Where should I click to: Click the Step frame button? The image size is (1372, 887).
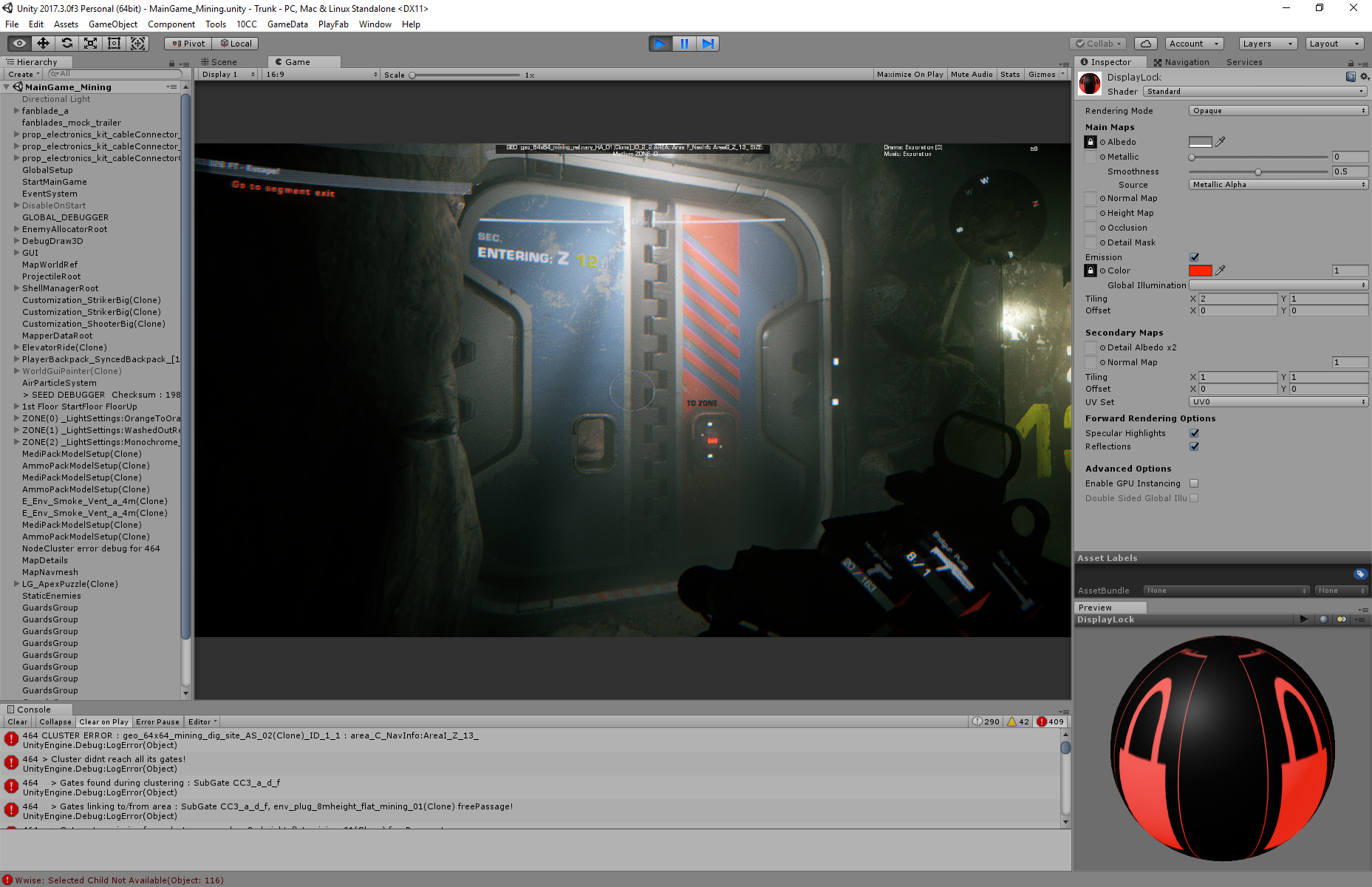[708, 44]
